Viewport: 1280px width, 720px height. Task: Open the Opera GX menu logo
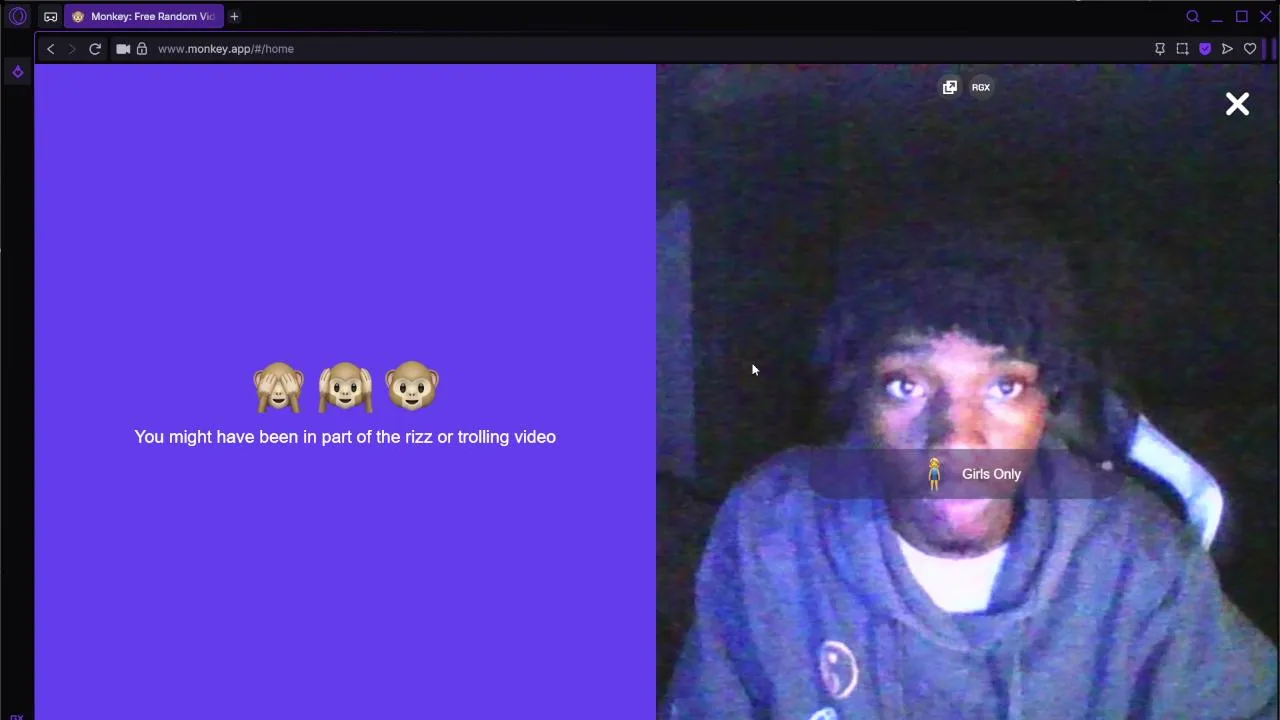click(17, 16)
